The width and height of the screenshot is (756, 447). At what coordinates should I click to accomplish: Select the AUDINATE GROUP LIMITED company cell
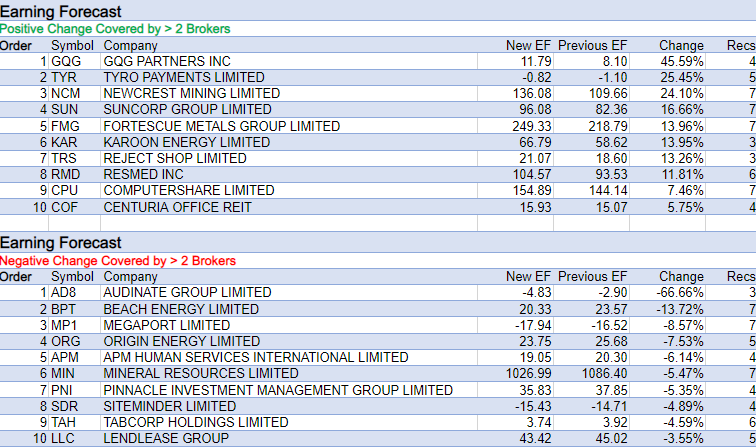point(187,292)
